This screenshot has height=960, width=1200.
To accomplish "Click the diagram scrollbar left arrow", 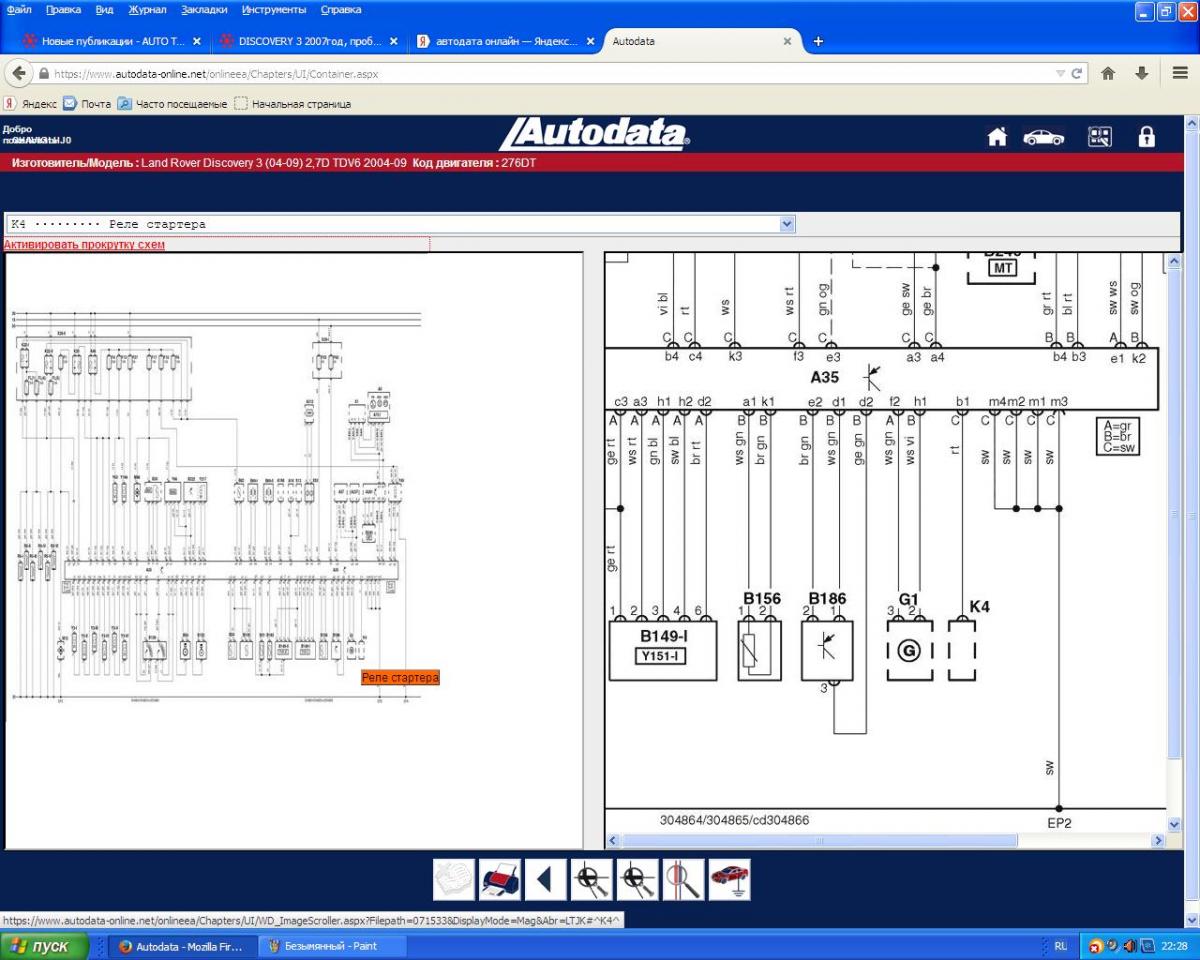I will click(612, 841).
